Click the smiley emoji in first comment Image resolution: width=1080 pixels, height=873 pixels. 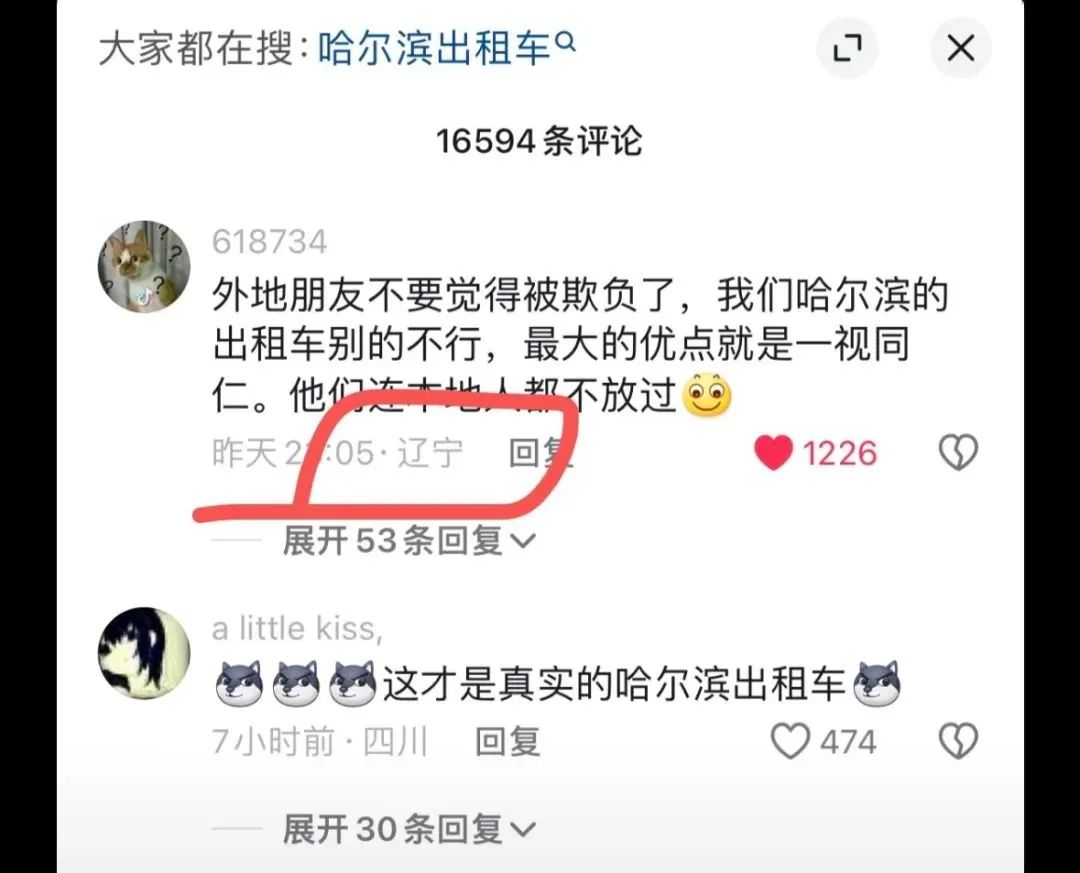[706, 395]
